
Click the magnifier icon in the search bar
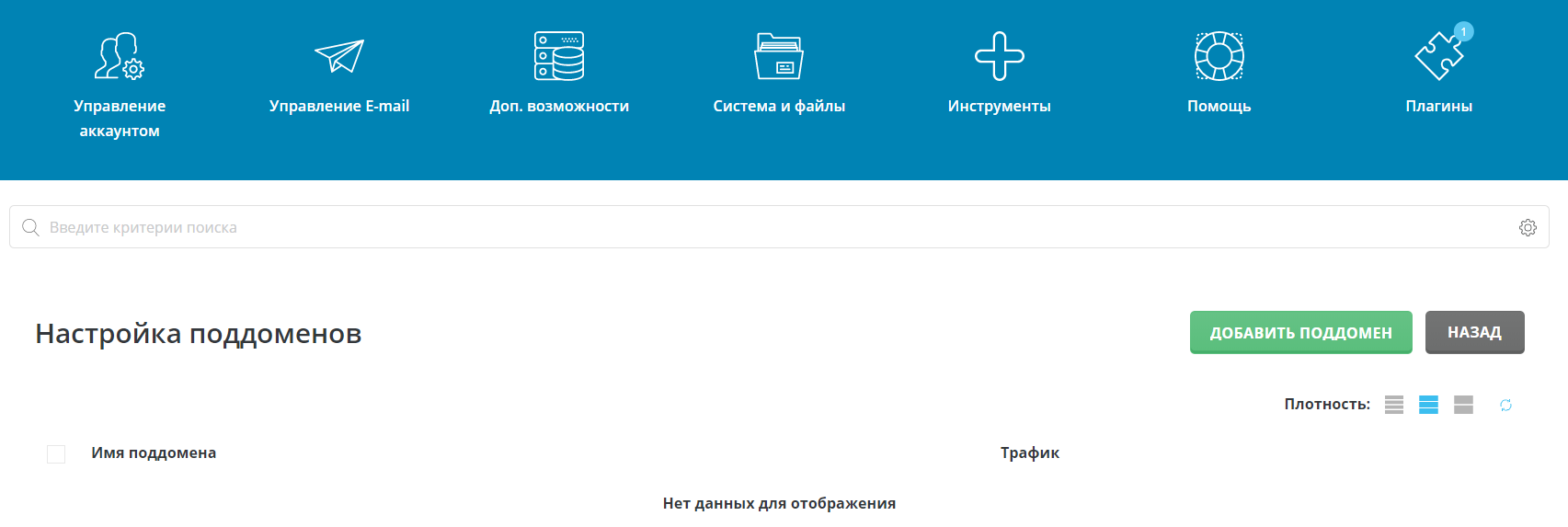click(30, 227)
